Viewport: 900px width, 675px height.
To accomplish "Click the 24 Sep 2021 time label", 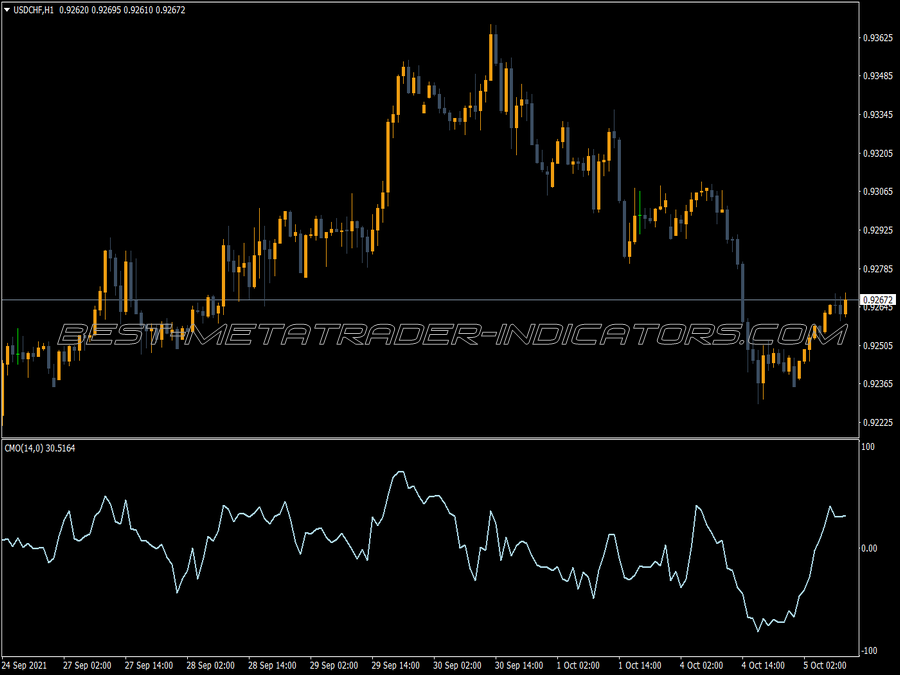I will 25,665.
